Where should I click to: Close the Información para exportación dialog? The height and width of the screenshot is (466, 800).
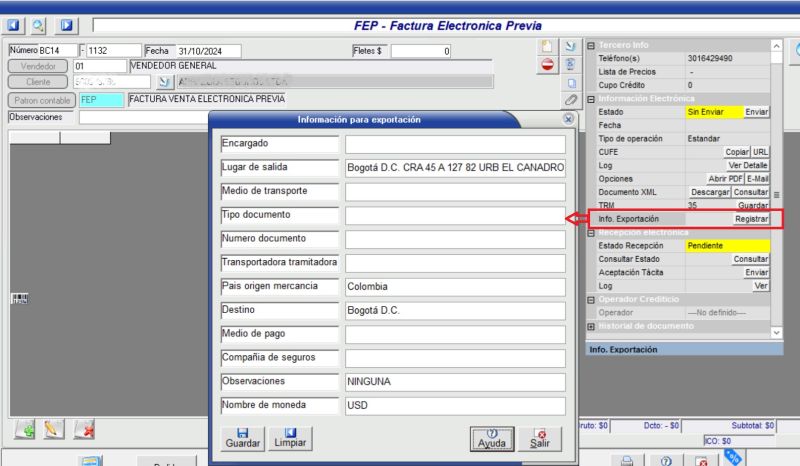tap(568, 119)
